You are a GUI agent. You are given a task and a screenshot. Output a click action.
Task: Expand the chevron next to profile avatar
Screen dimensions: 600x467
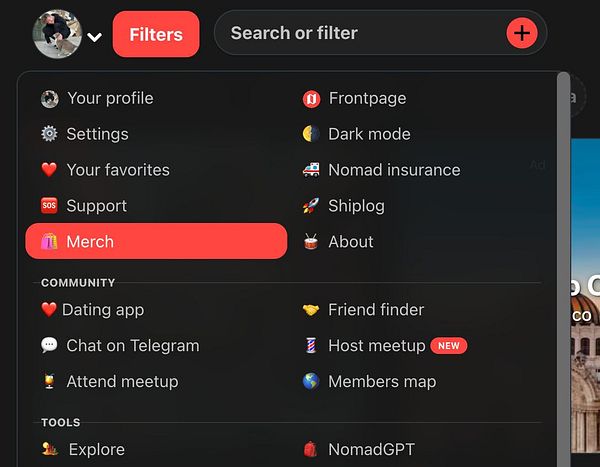(x=94, y=37)
